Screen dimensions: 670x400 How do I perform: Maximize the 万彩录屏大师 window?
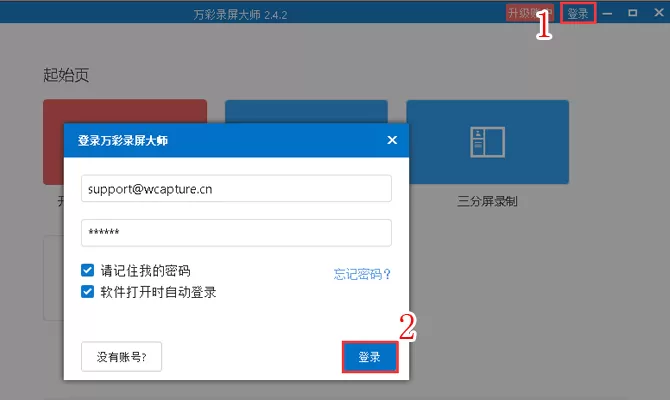tap(633, 13)
